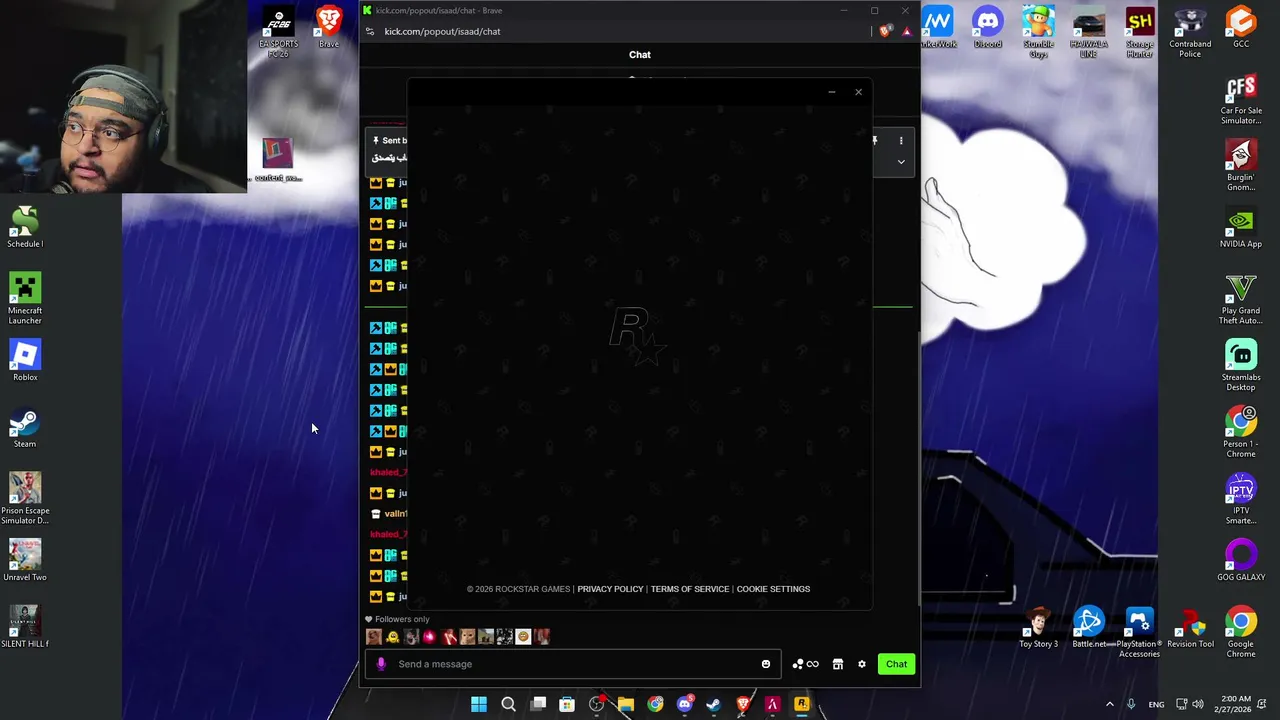The height and width of the screenshot is (720, 1280).
Task: Open the IPTV Smarters desktop shortcut
Action: pyautogui.click(x=1241, y=499)
